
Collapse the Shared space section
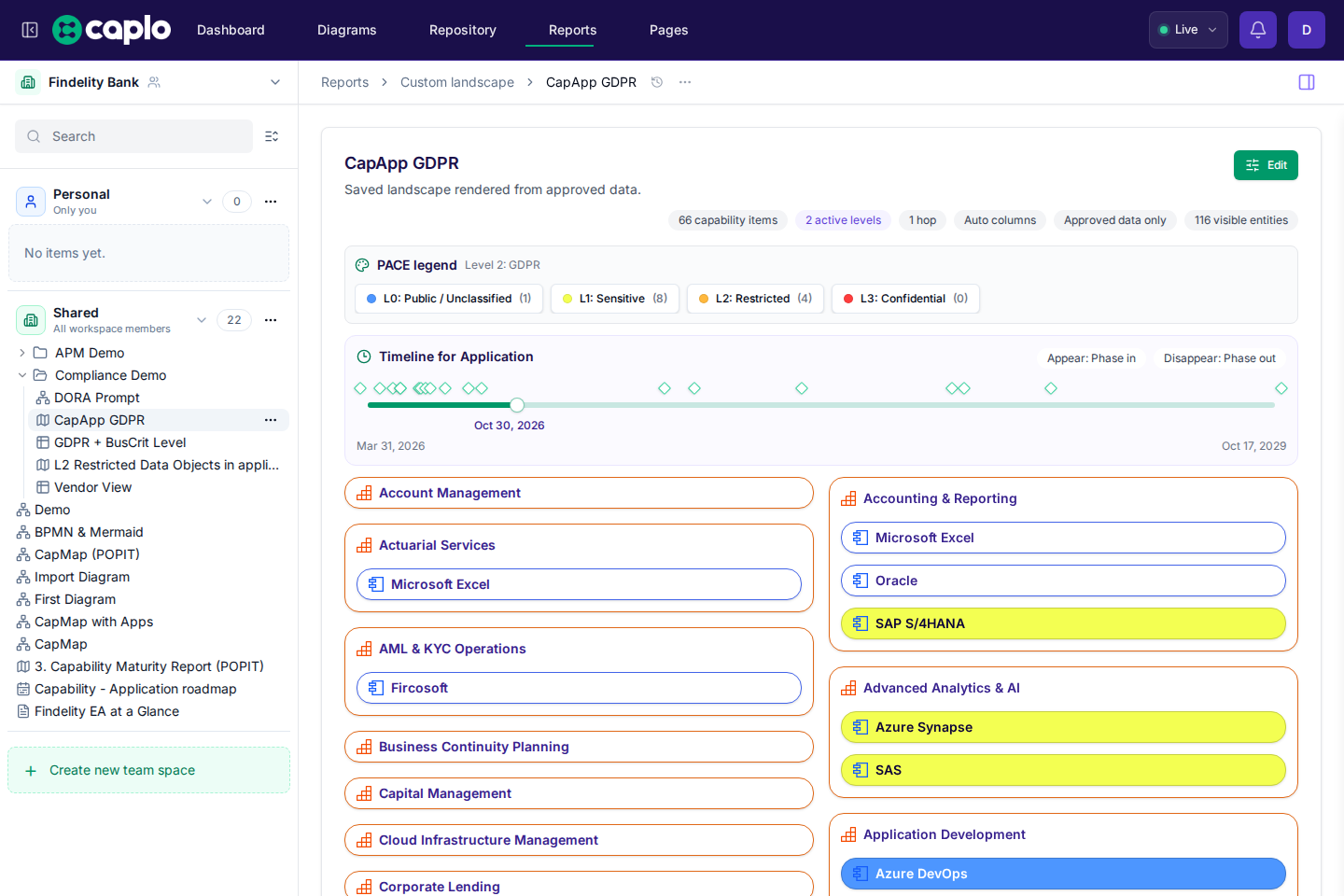coord(202,320)
